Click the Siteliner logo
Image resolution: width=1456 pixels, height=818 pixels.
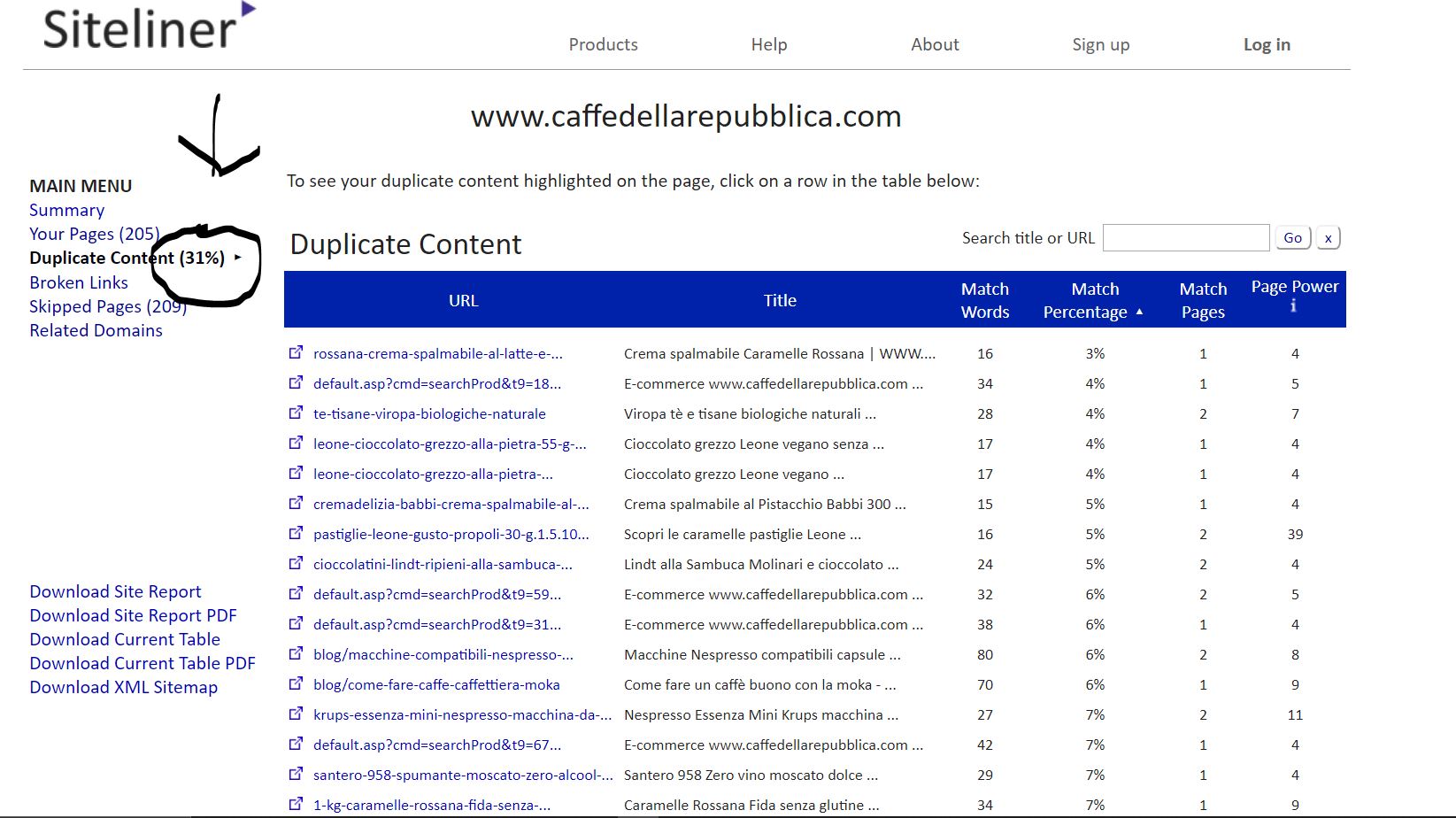point(150,27)
